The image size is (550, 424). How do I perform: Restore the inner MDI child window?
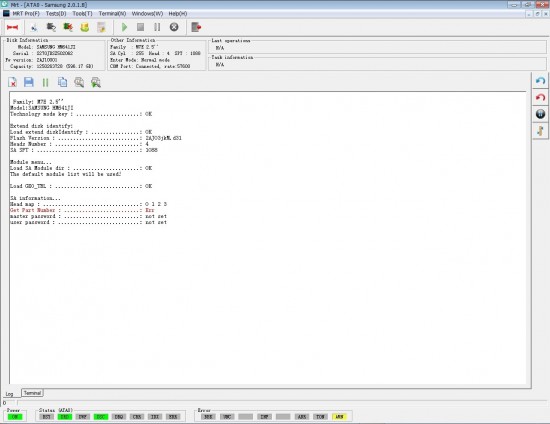537,14
